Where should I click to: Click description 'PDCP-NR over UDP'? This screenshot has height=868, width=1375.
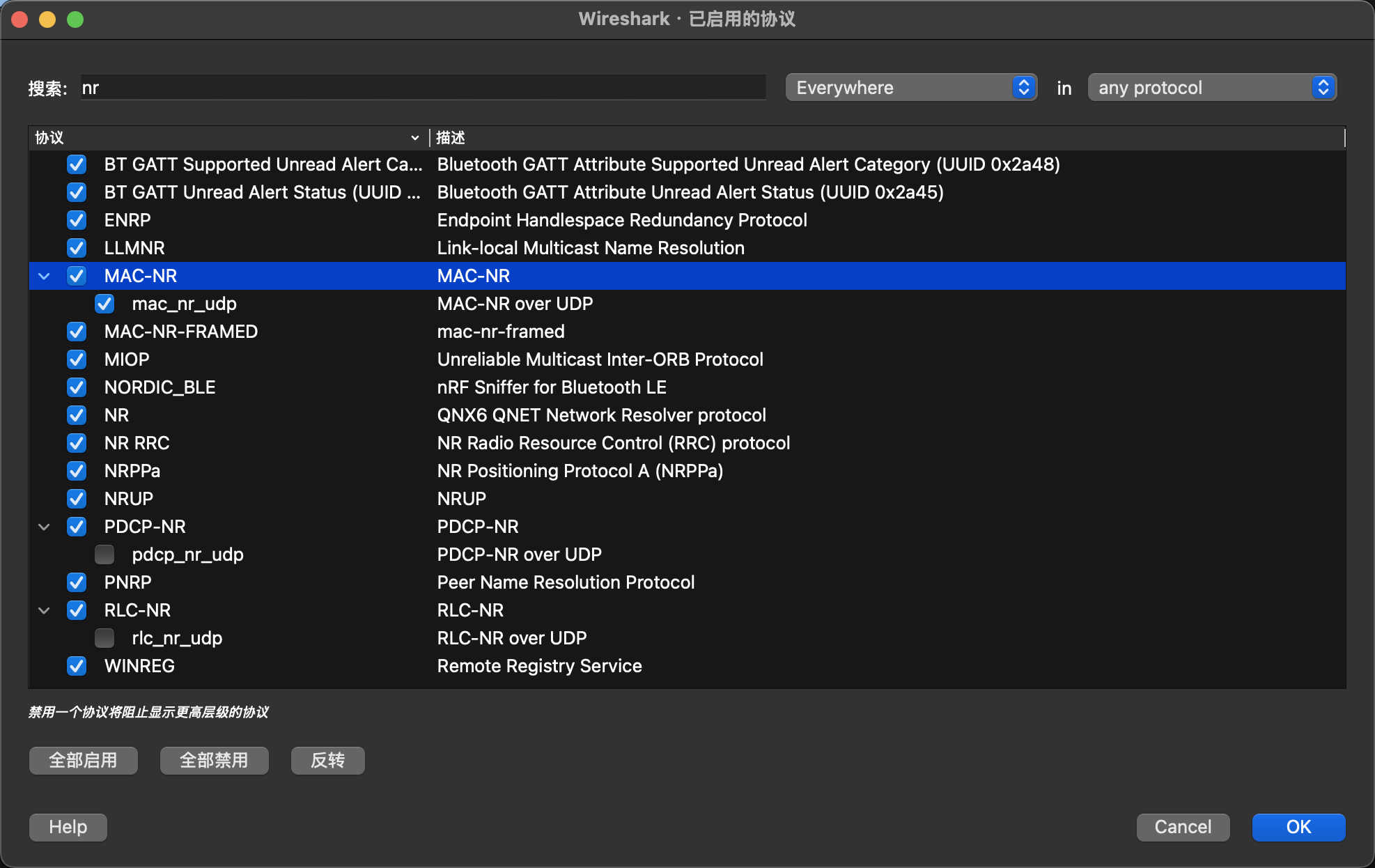click(x=520, y=555)
